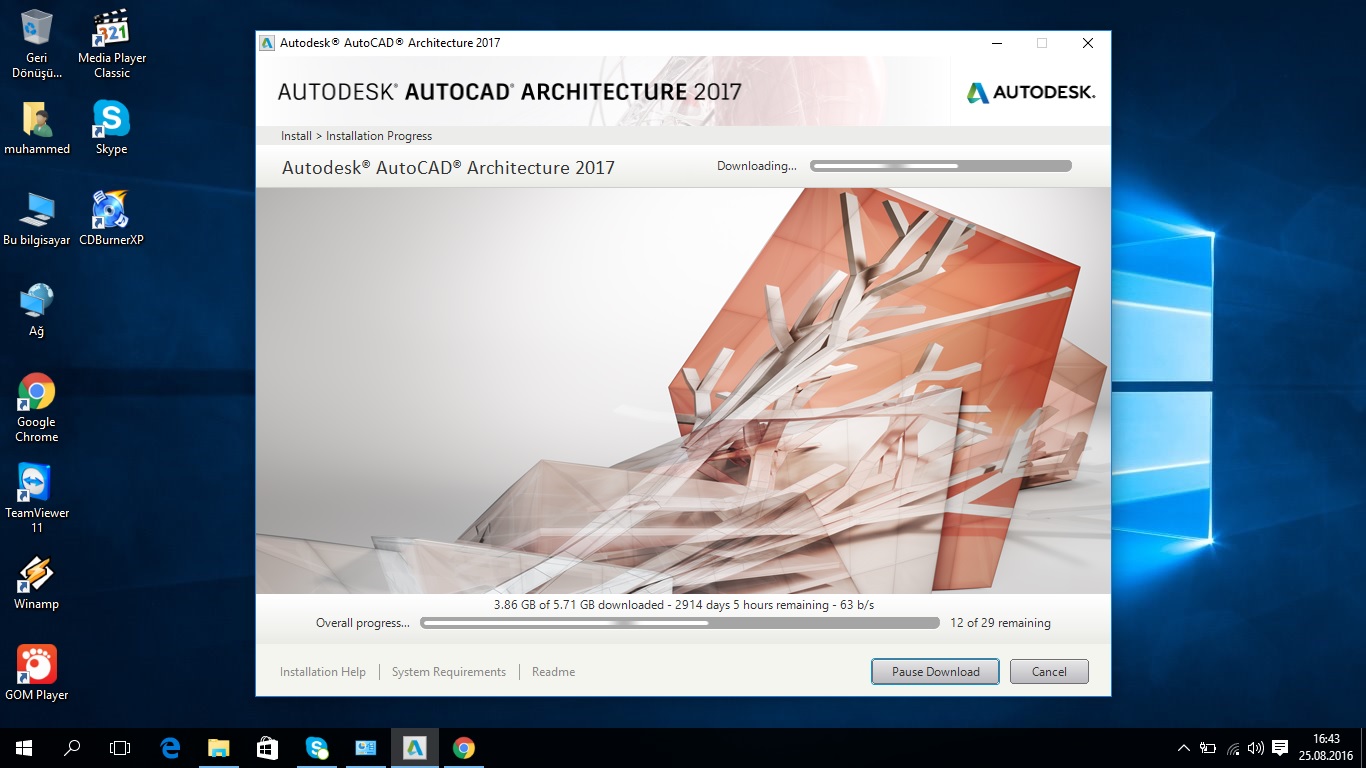The height and width of the screenshot is (768, 1366).
Task: Click the taskbar app left of Autodesk
Action: pos(366,748)
